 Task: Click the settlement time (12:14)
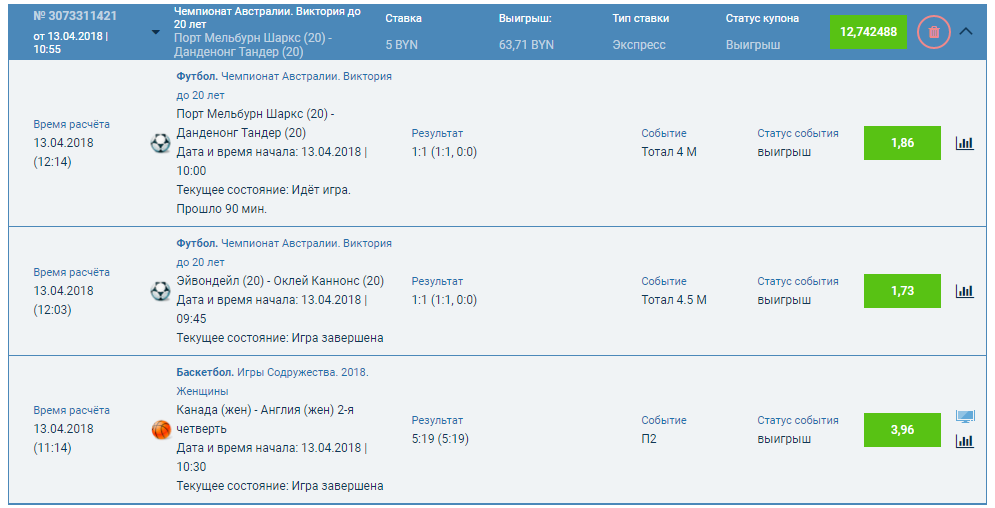(52, 162)
